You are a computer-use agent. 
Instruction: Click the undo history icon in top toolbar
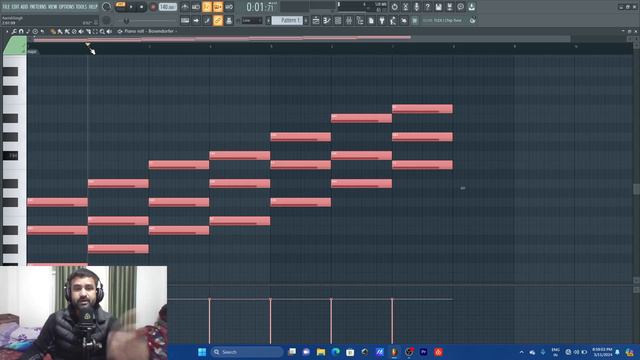click(x=395, y=7)
